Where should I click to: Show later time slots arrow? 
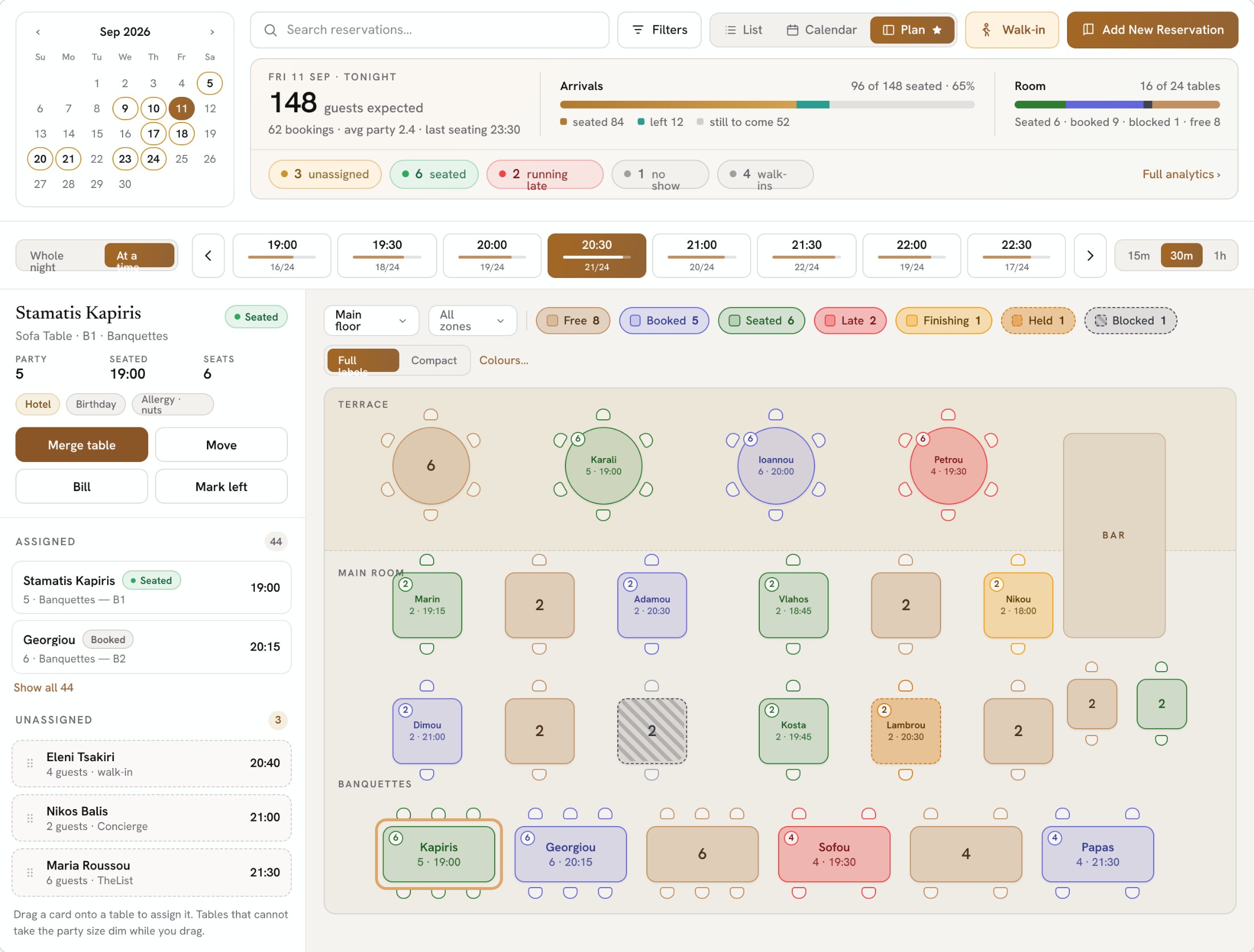pos(1090,256)
